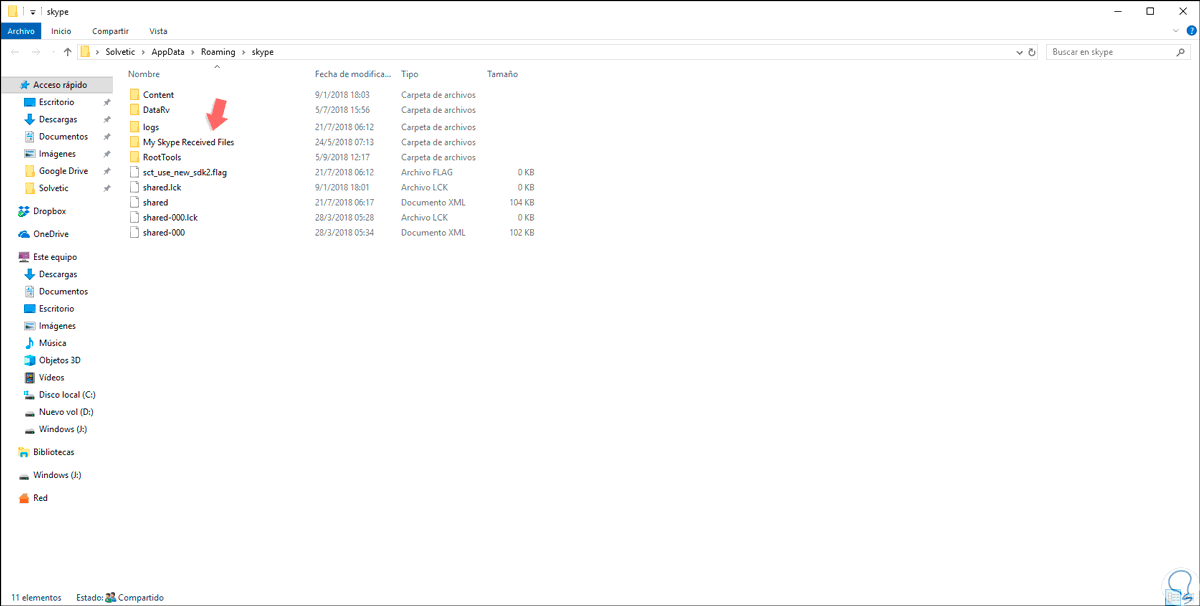Image resolution: width=1200 pixels, height=606 pixels.
Task: Open the recent locations dropdown arrow
Action: (52, 52)
